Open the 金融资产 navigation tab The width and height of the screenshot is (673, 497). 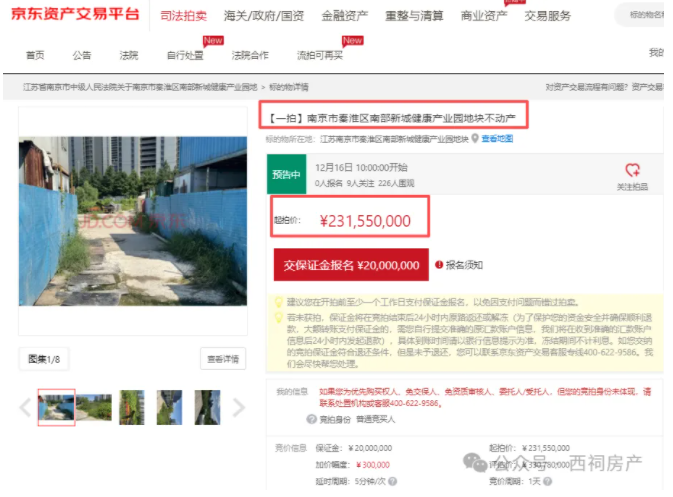[x=343, y=16]
